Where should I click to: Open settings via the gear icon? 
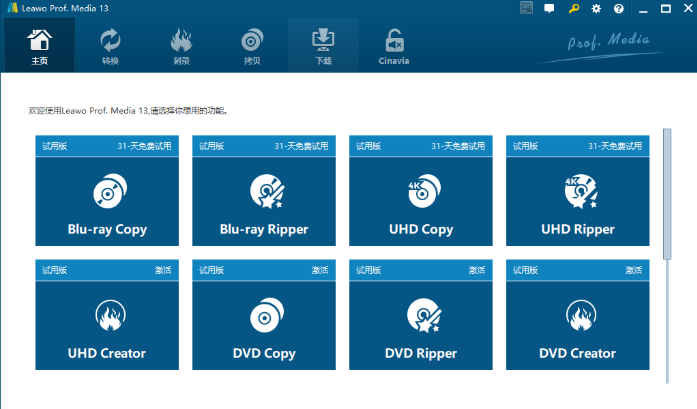(x=596, y=8)
